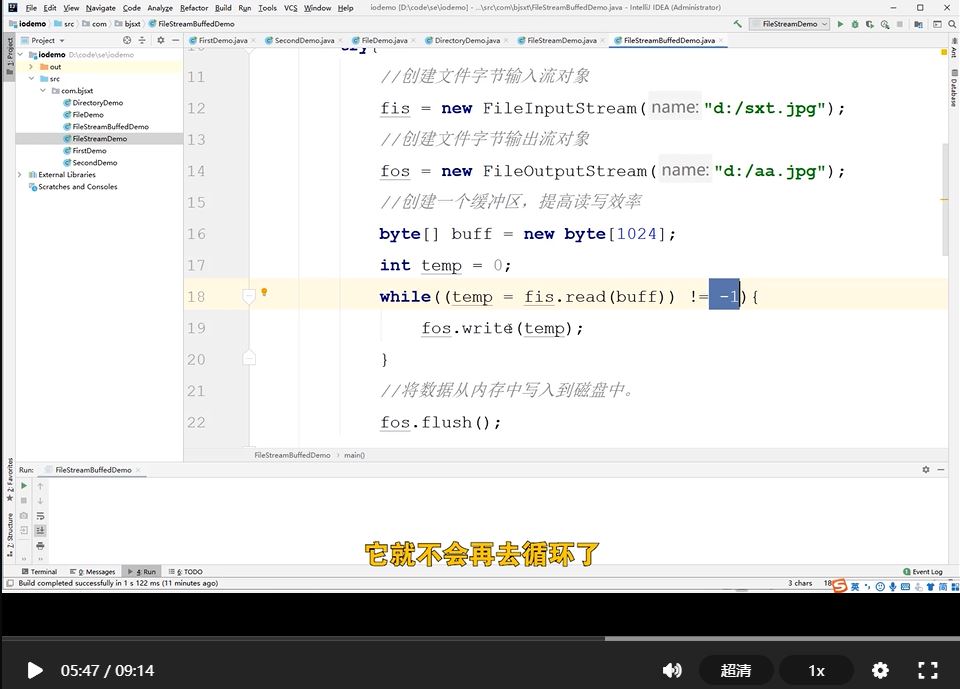Click Locate/Select Opened File target icon
The height and width of the screenshot is (689, 960).
coord(127,40)
